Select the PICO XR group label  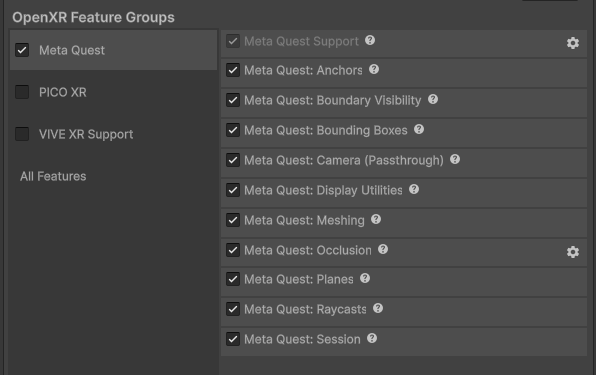tap(63, 92)
